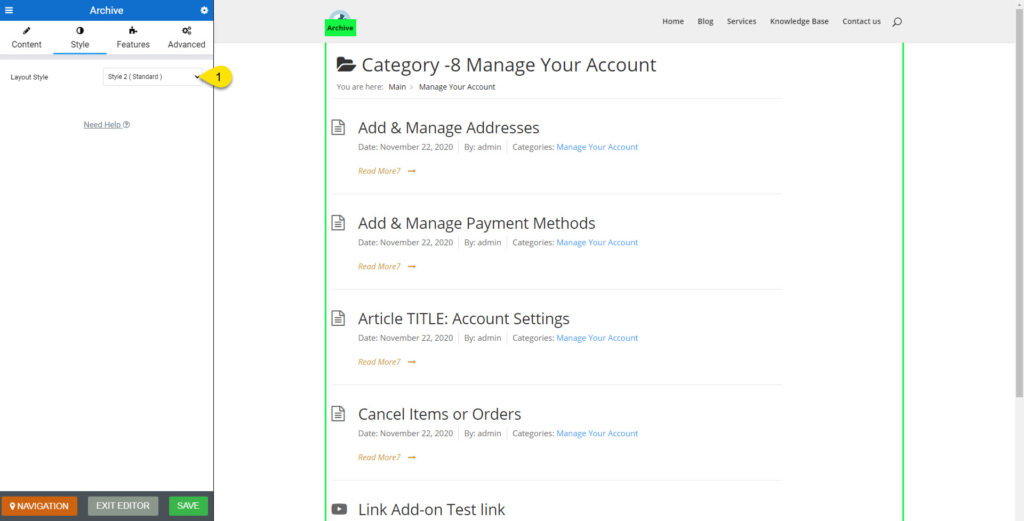Open the hamburger menu in Archive panel

[10, 10]
